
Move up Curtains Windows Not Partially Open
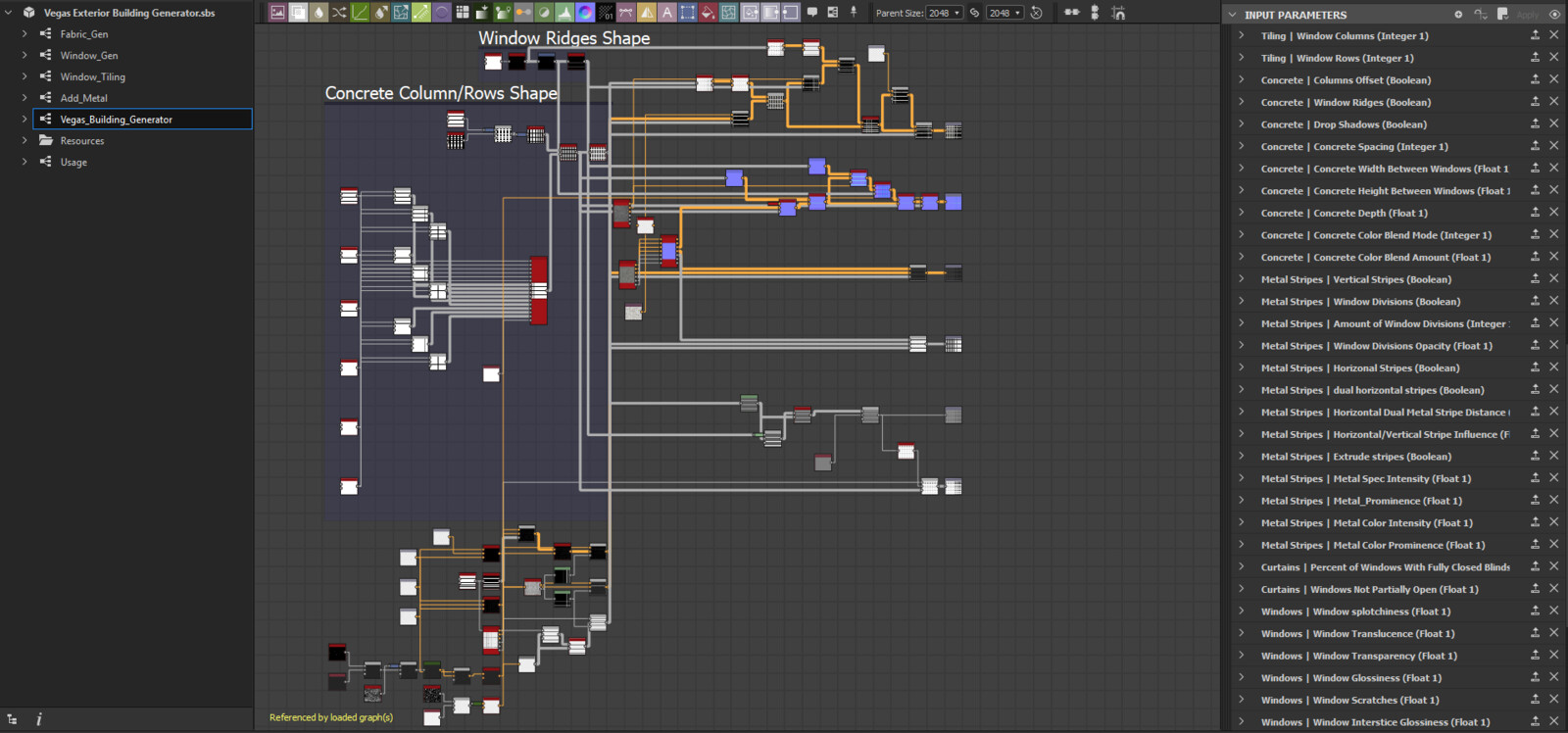pos(1536,589)
